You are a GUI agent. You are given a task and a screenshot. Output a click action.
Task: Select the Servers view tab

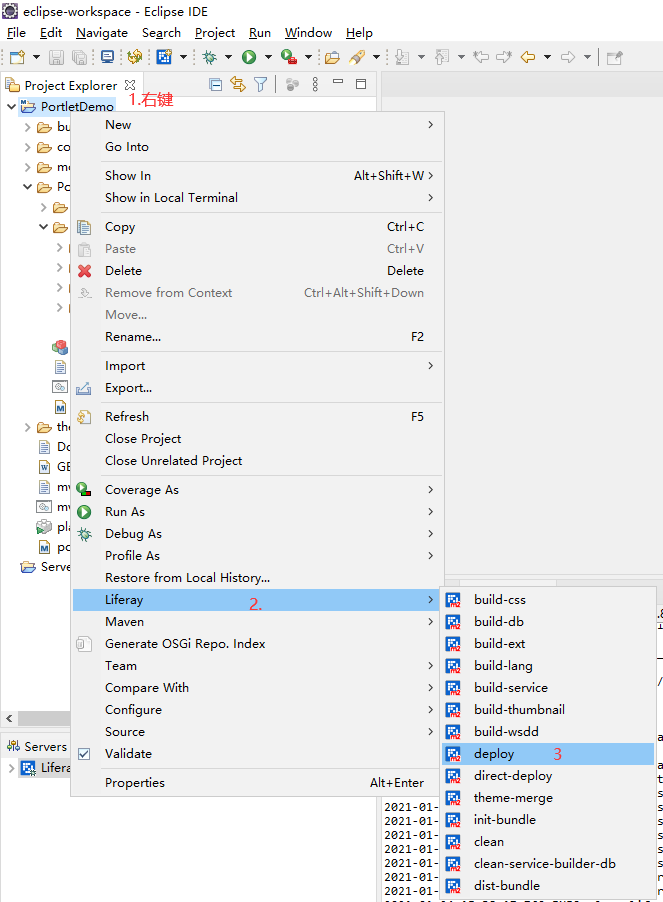[37, 747]
